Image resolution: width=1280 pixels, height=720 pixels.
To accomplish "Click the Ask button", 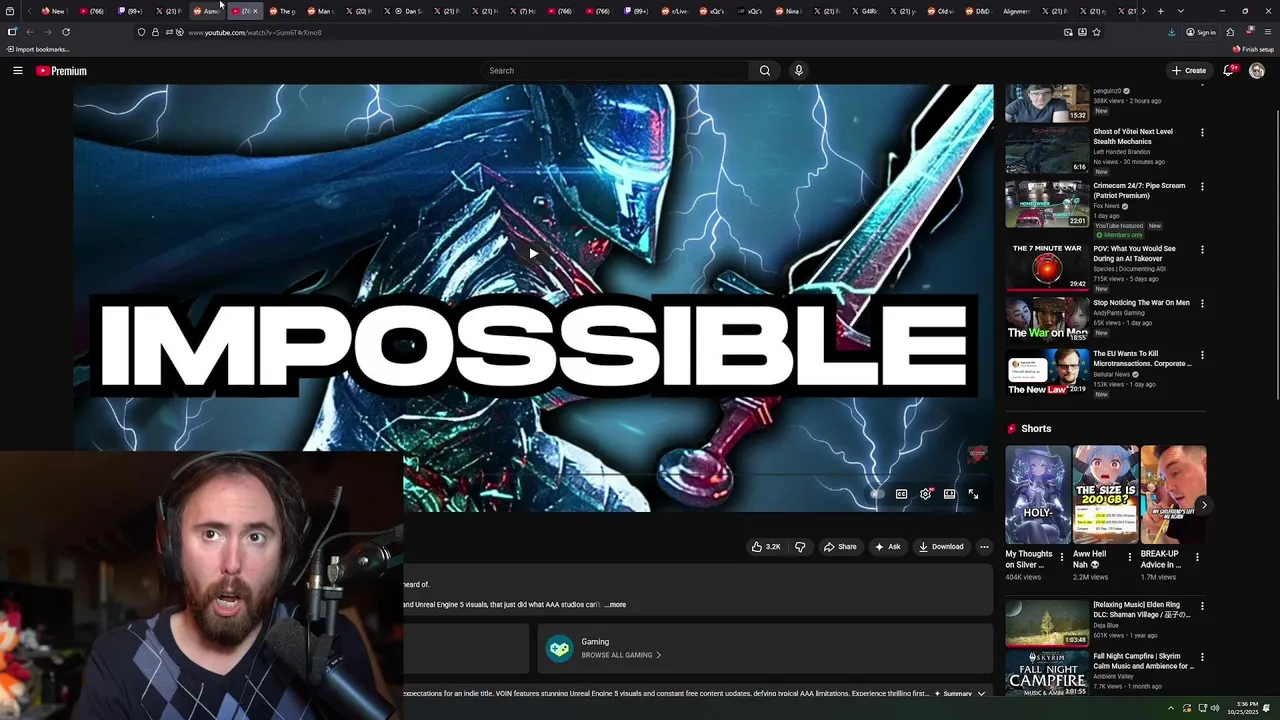I will pyautogui.click(x=887, y=547).
